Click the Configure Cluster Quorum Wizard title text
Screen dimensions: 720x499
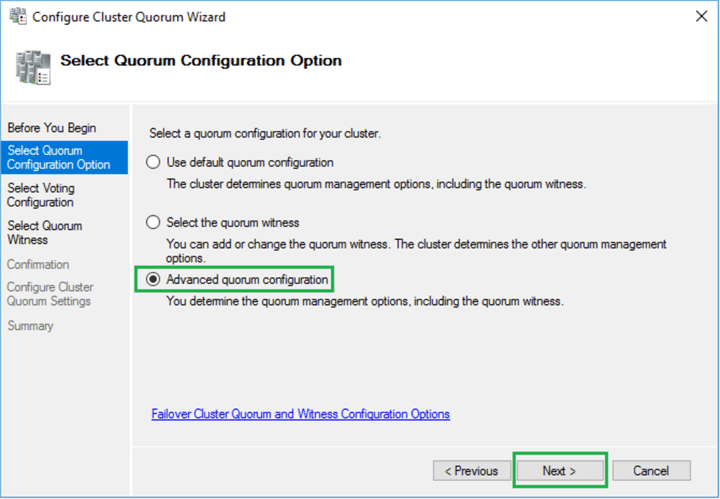click(x=130, y=17)
